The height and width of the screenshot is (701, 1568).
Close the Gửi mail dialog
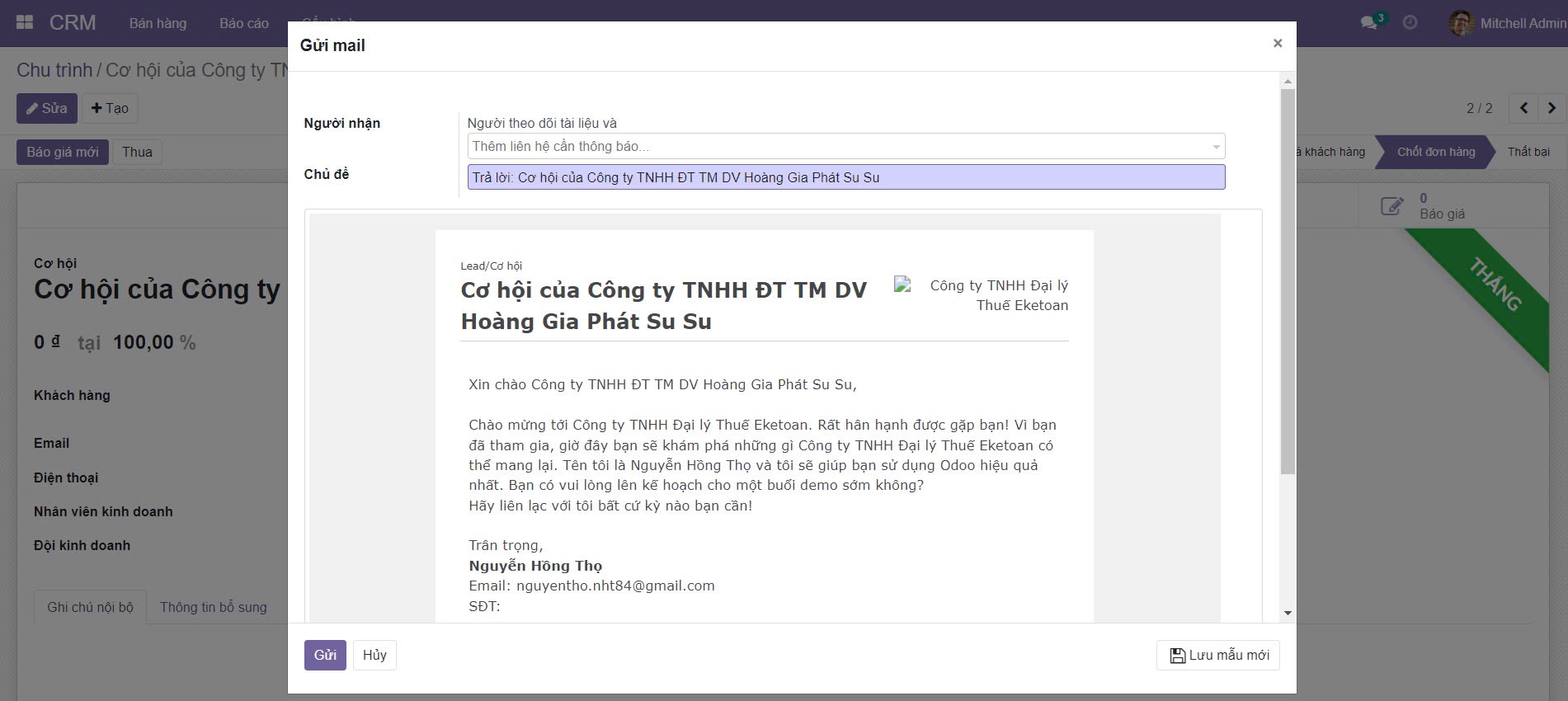pyautogui.click(x=1277, y=44)
